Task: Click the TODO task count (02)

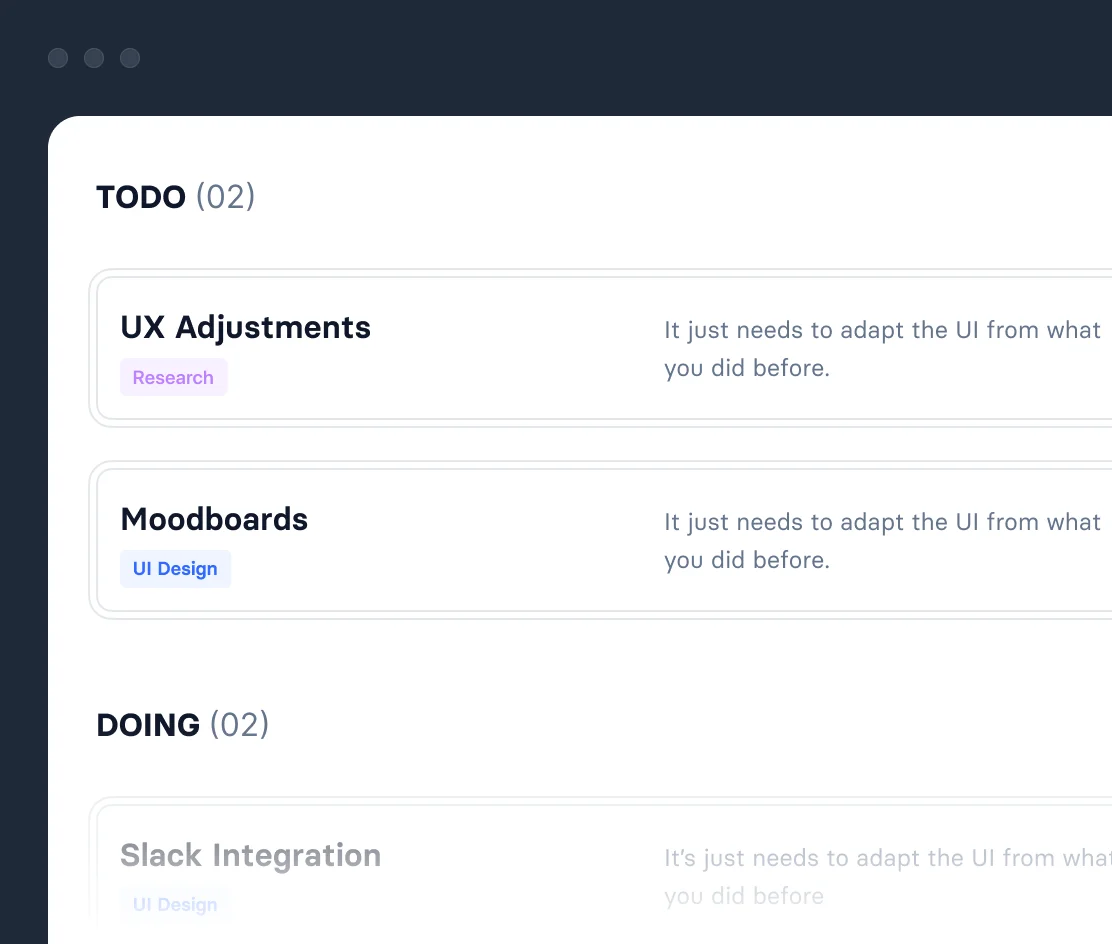Action: (x=225, y=197)
